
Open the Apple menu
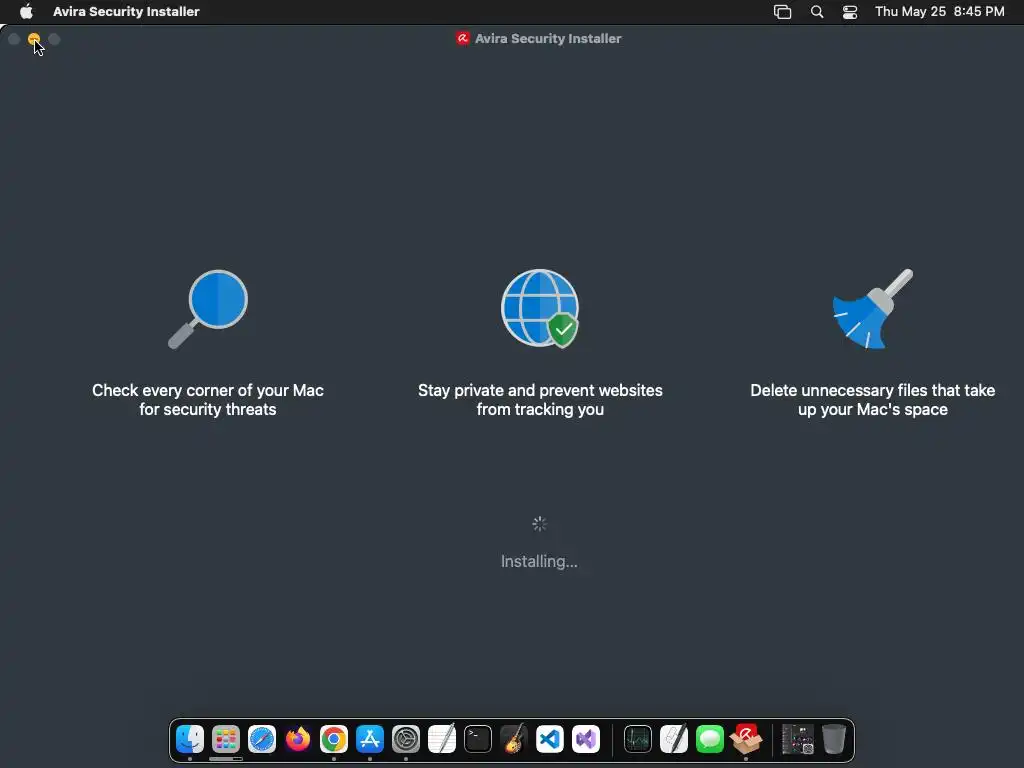26,11
